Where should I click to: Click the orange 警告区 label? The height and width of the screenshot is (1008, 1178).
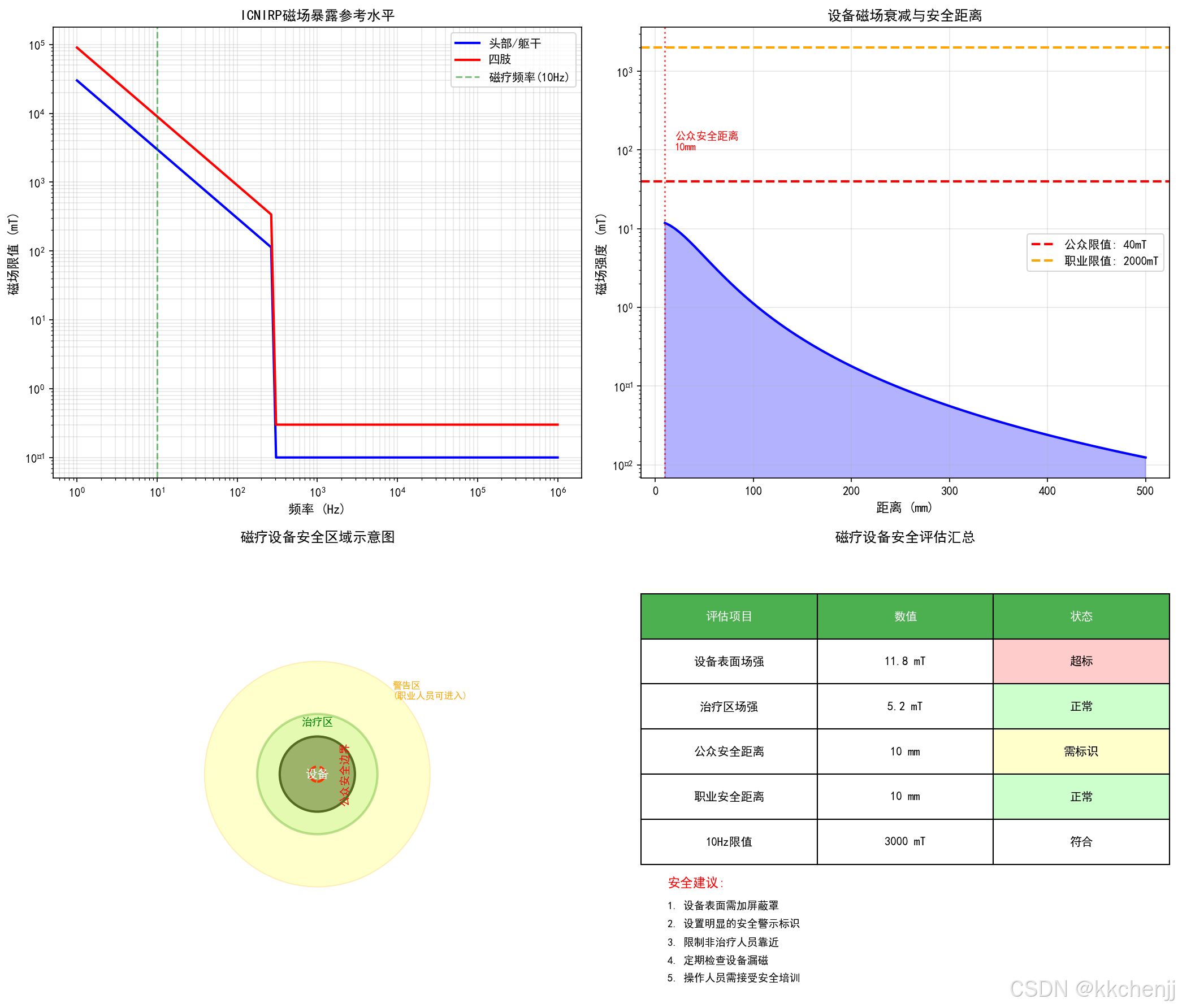pos(406,685)
